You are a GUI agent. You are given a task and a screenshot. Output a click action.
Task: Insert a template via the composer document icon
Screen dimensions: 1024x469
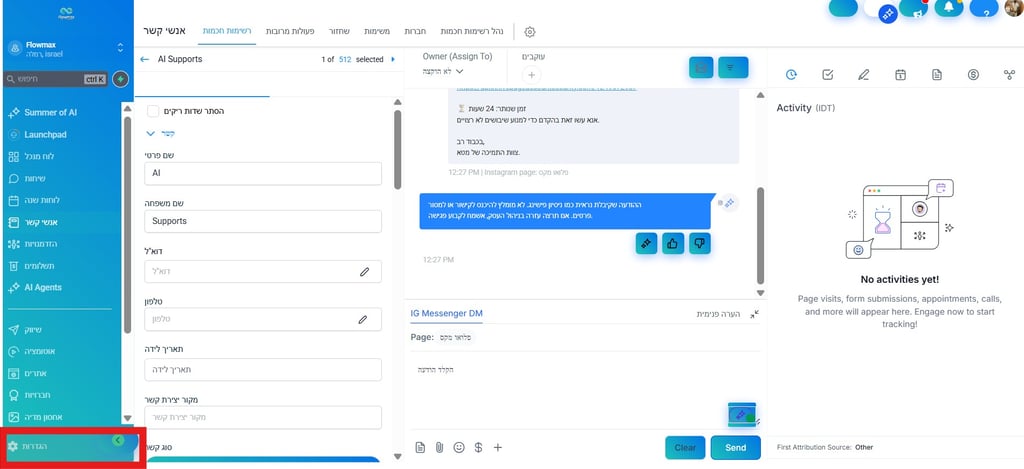point(421,447)
